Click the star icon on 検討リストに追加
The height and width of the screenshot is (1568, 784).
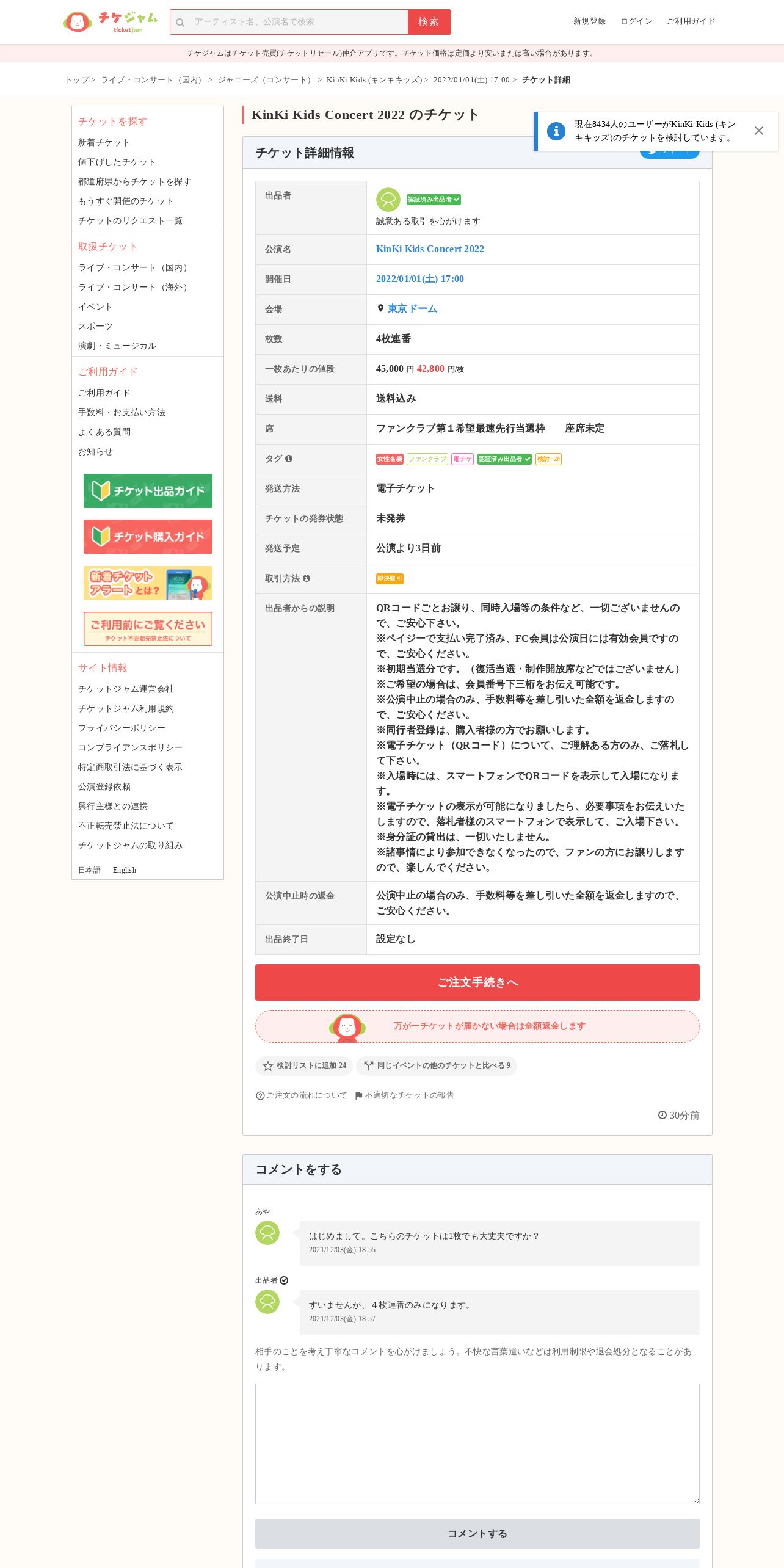pyautogui.click(x=267, y=1066)
